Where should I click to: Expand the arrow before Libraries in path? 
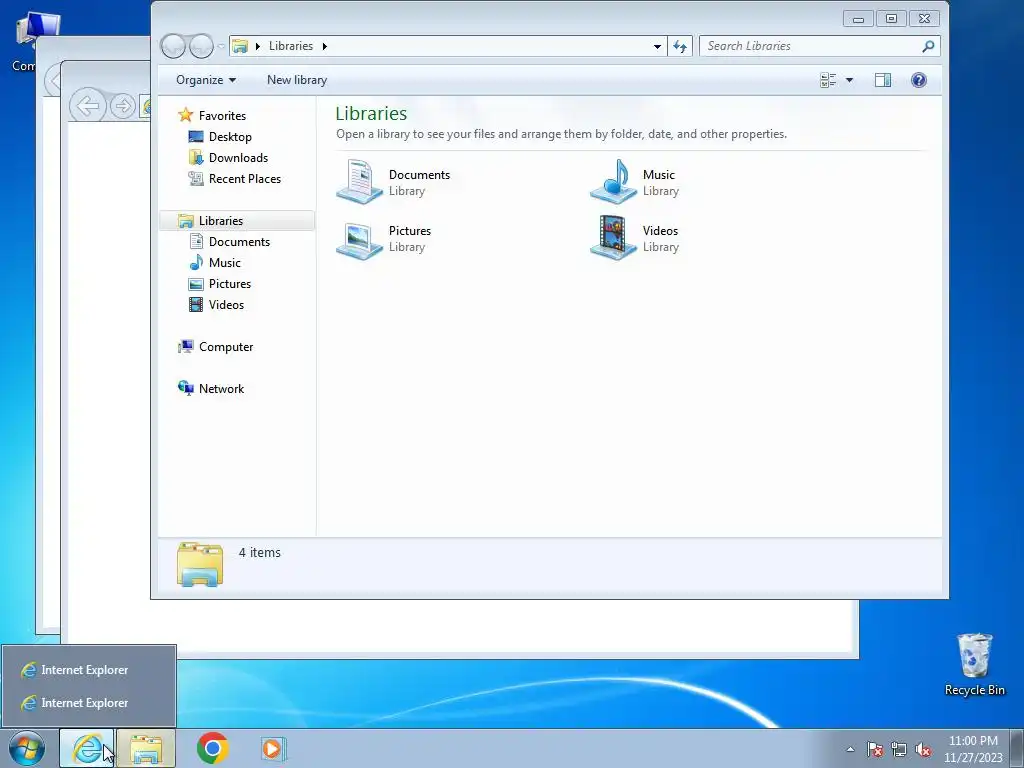click(x=258, y=46)
